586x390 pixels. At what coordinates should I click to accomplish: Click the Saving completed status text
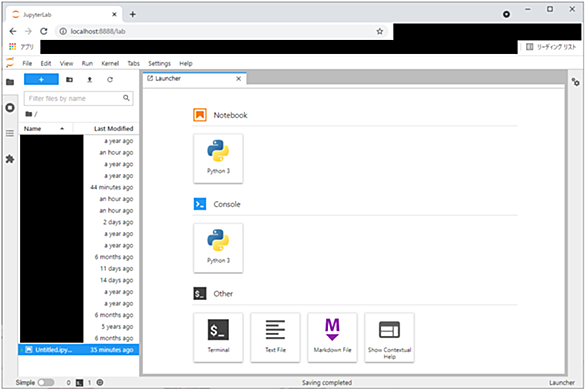click(327, 383)
